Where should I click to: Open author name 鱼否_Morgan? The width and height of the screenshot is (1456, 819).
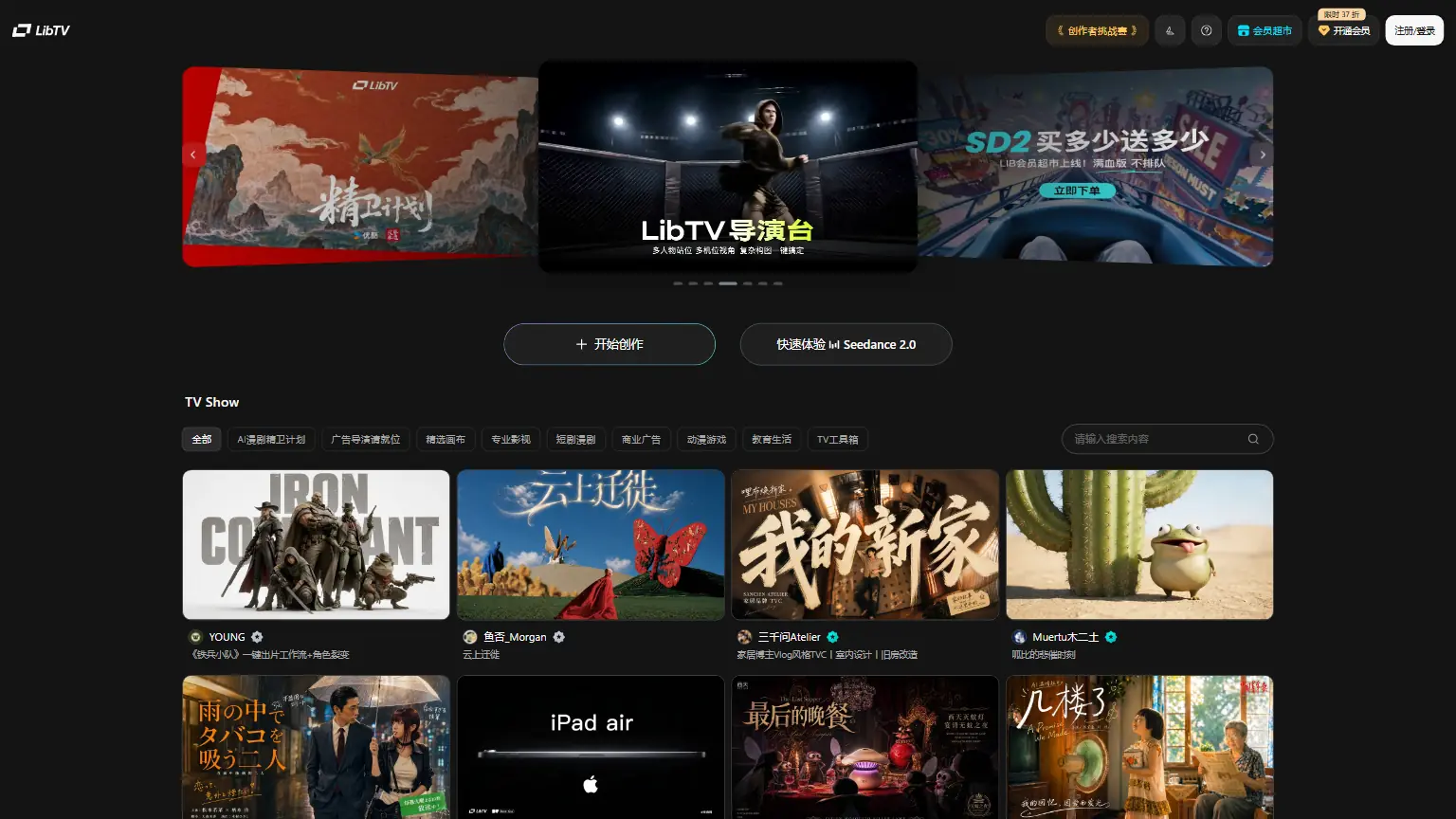point(515,637)
